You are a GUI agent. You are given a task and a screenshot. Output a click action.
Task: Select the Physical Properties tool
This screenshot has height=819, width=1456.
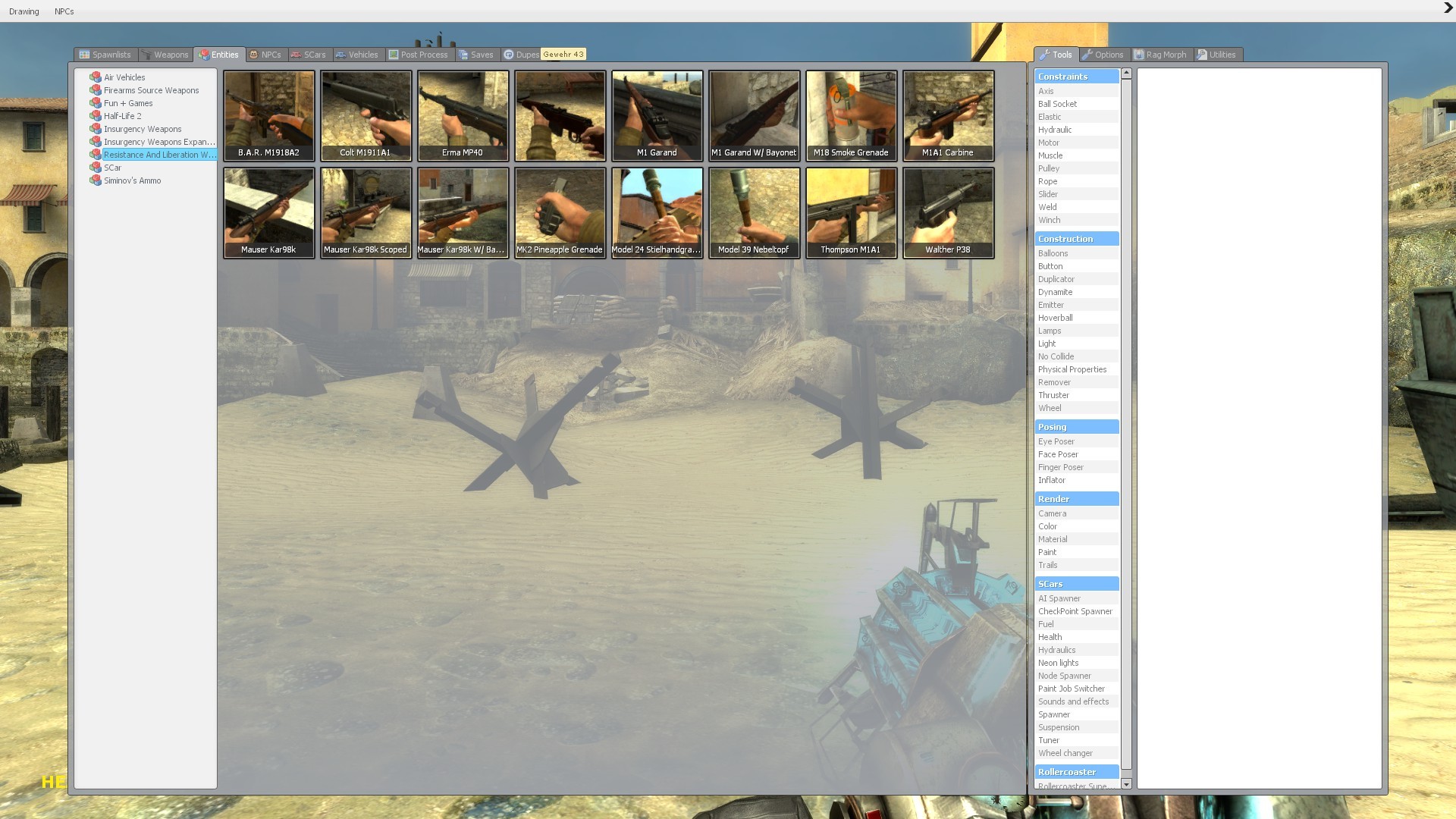[1077, 369]
